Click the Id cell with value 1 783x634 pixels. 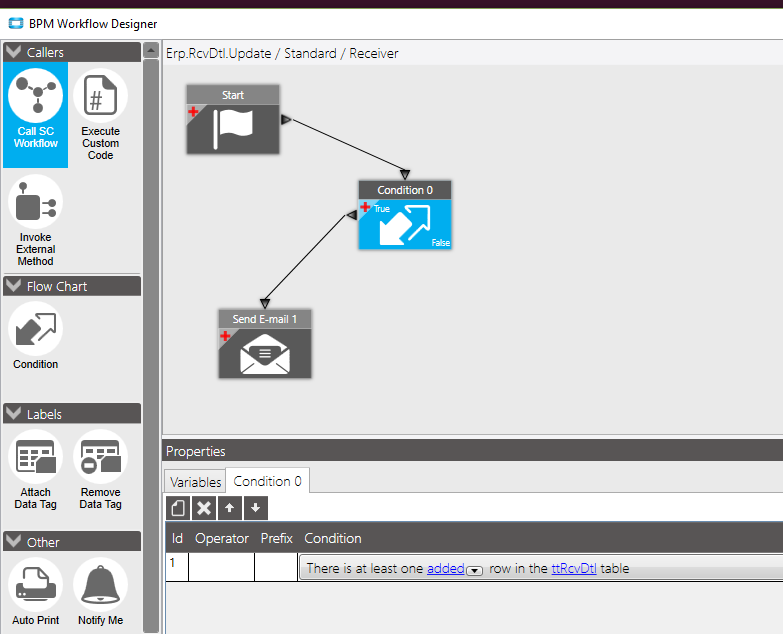pos(177,567)
